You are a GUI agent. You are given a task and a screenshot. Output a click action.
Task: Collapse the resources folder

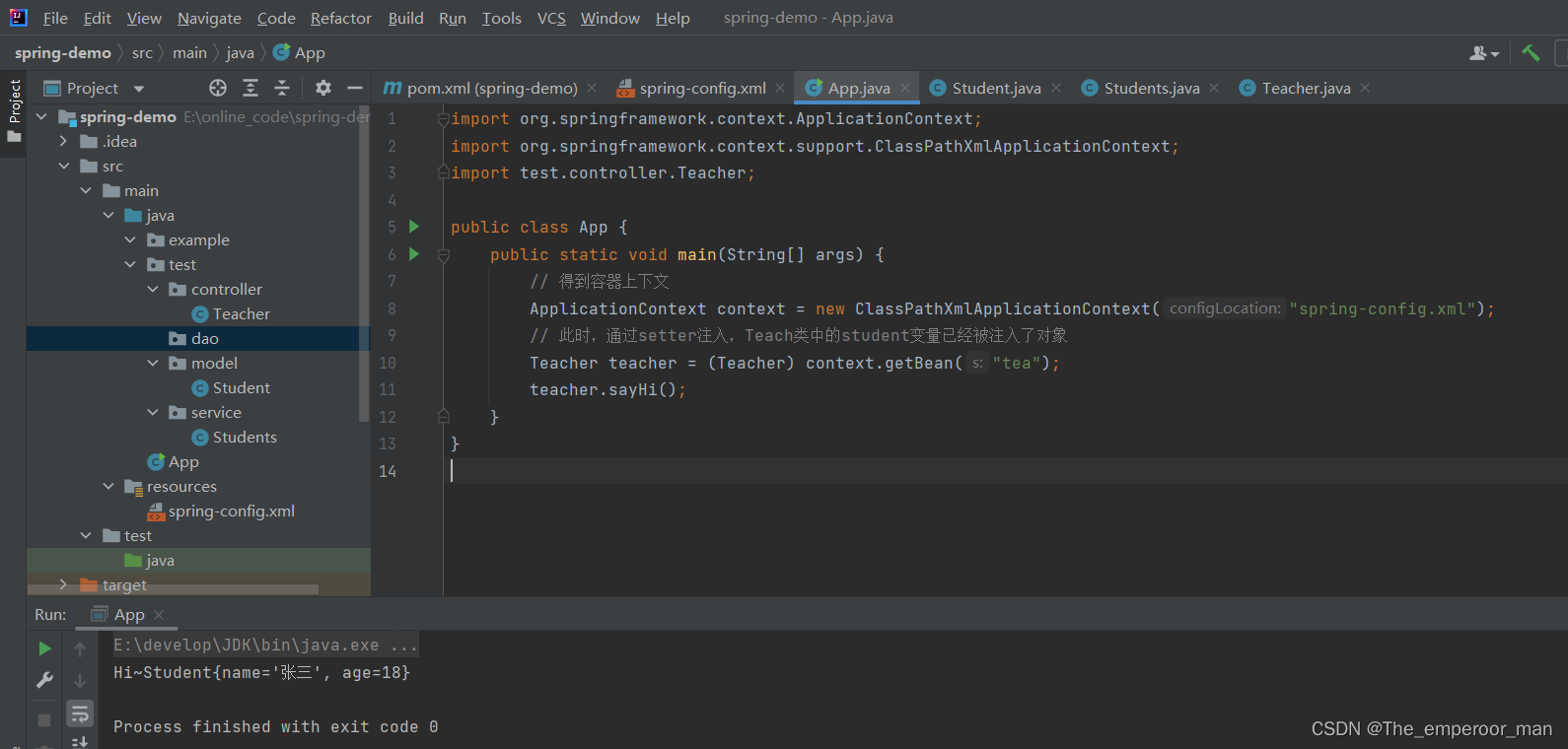pos(108,486)
